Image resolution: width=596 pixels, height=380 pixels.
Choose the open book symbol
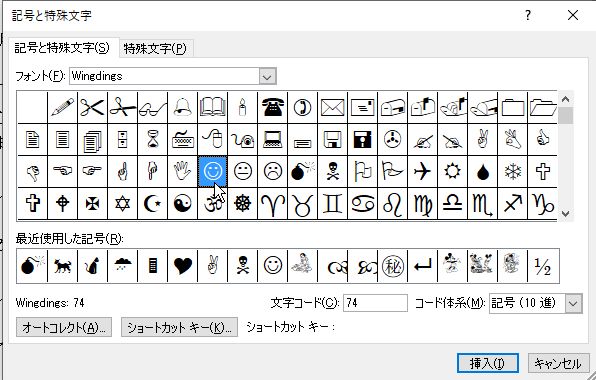click(212, 108)
